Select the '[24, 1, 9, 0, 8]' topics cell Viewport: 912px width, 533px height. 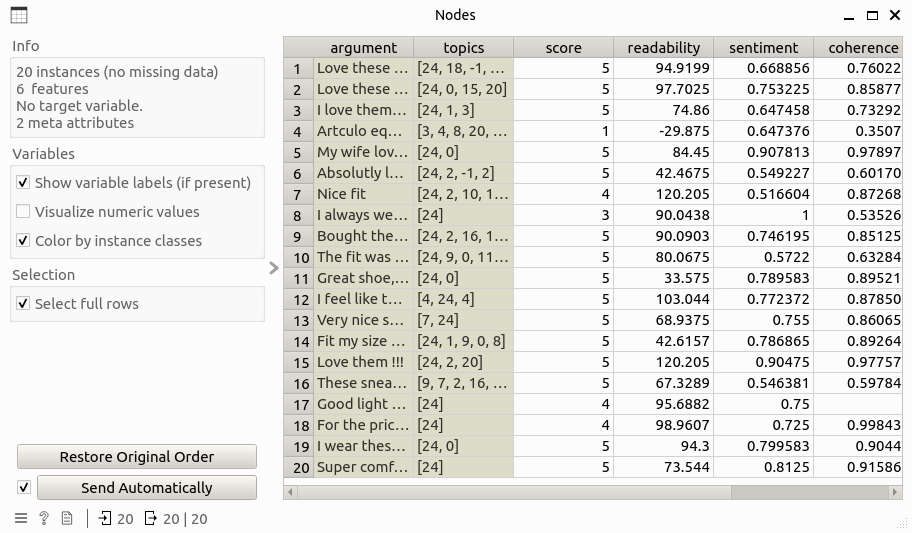pos(464,342)
